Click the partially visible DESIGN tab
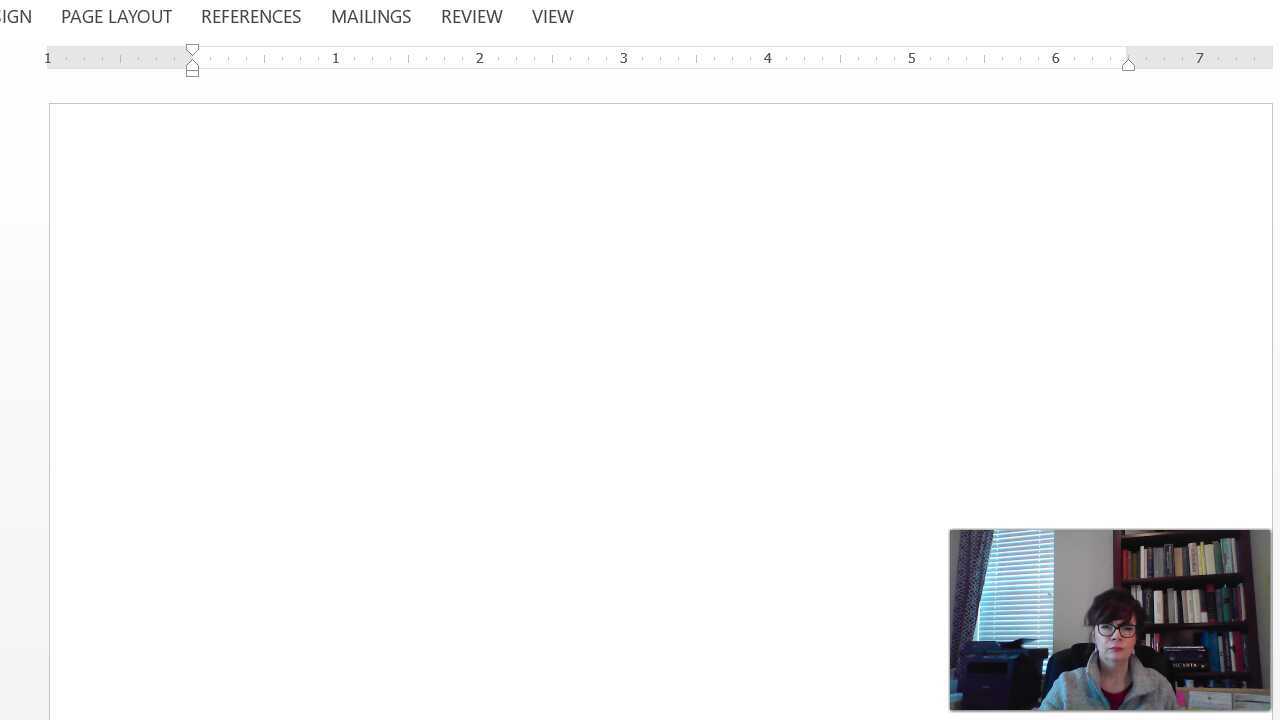 [15, 16]
